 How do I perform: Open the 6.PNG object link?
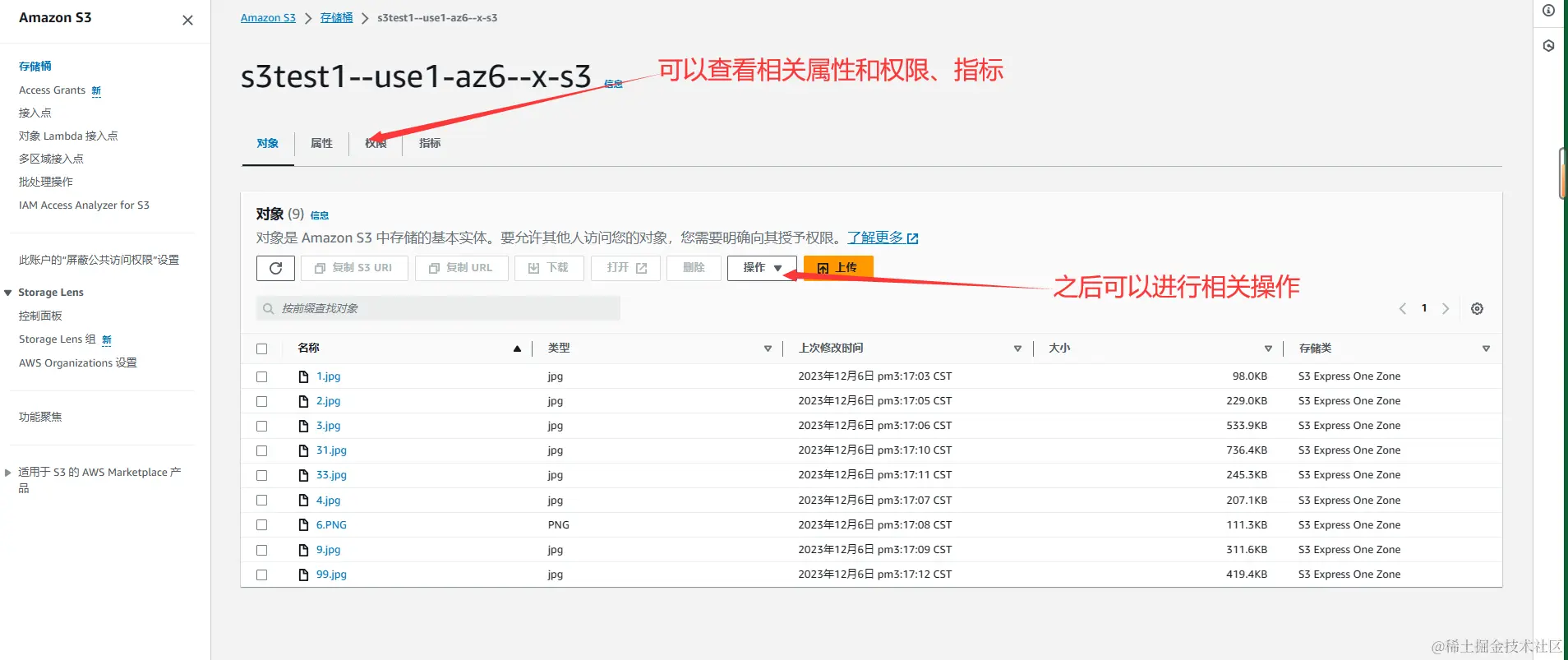coord(331,524)
